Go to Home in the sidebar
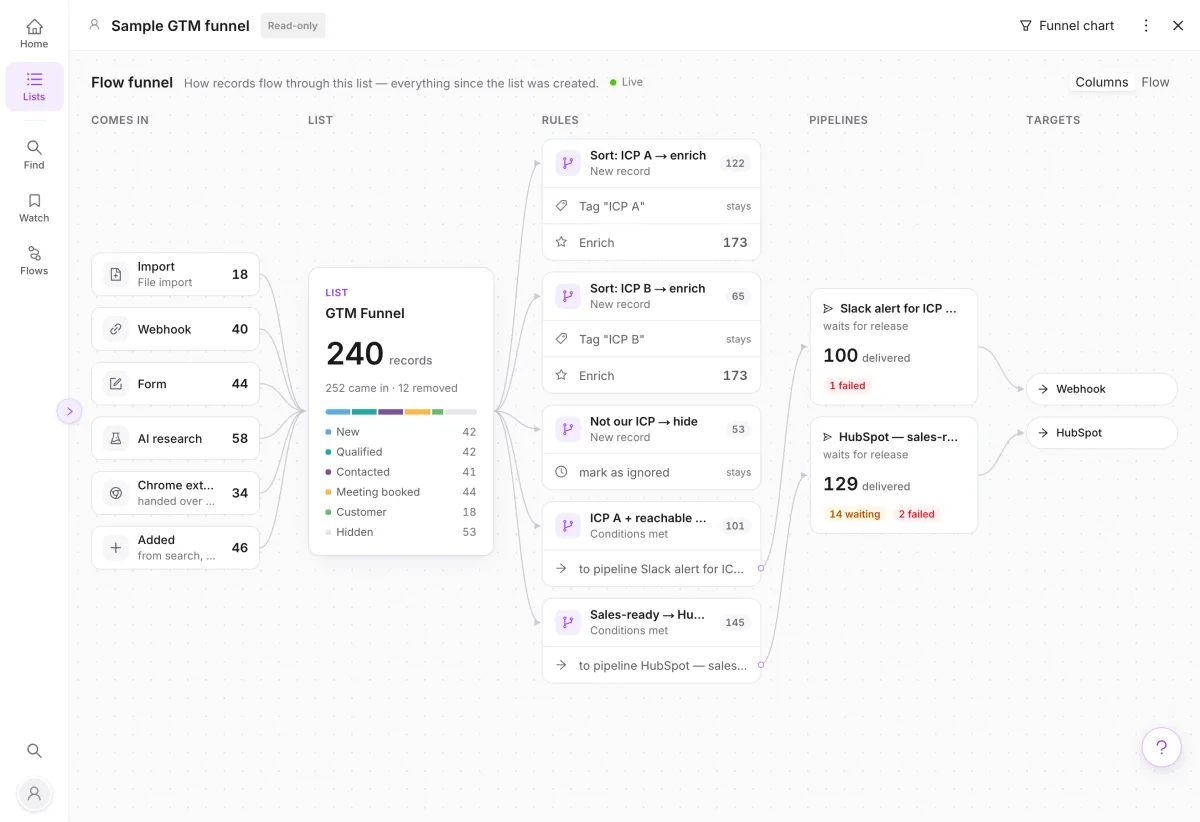The image size is (1200, 822). tap(34, 34)
